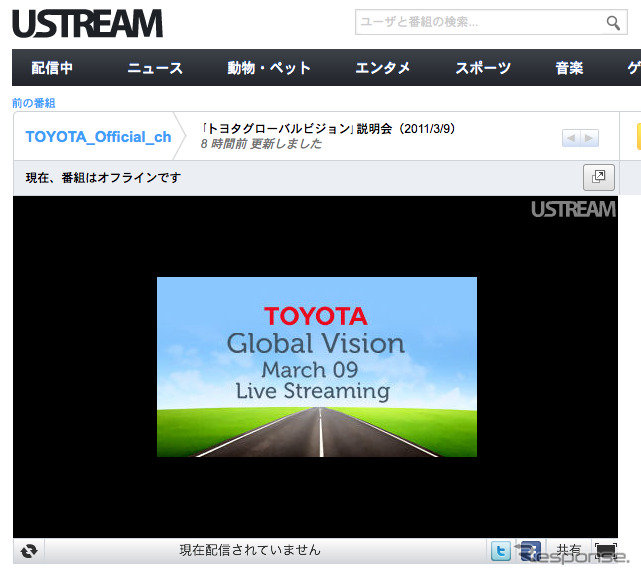
Task: Pop out the player window
Action: pos(598,177)
